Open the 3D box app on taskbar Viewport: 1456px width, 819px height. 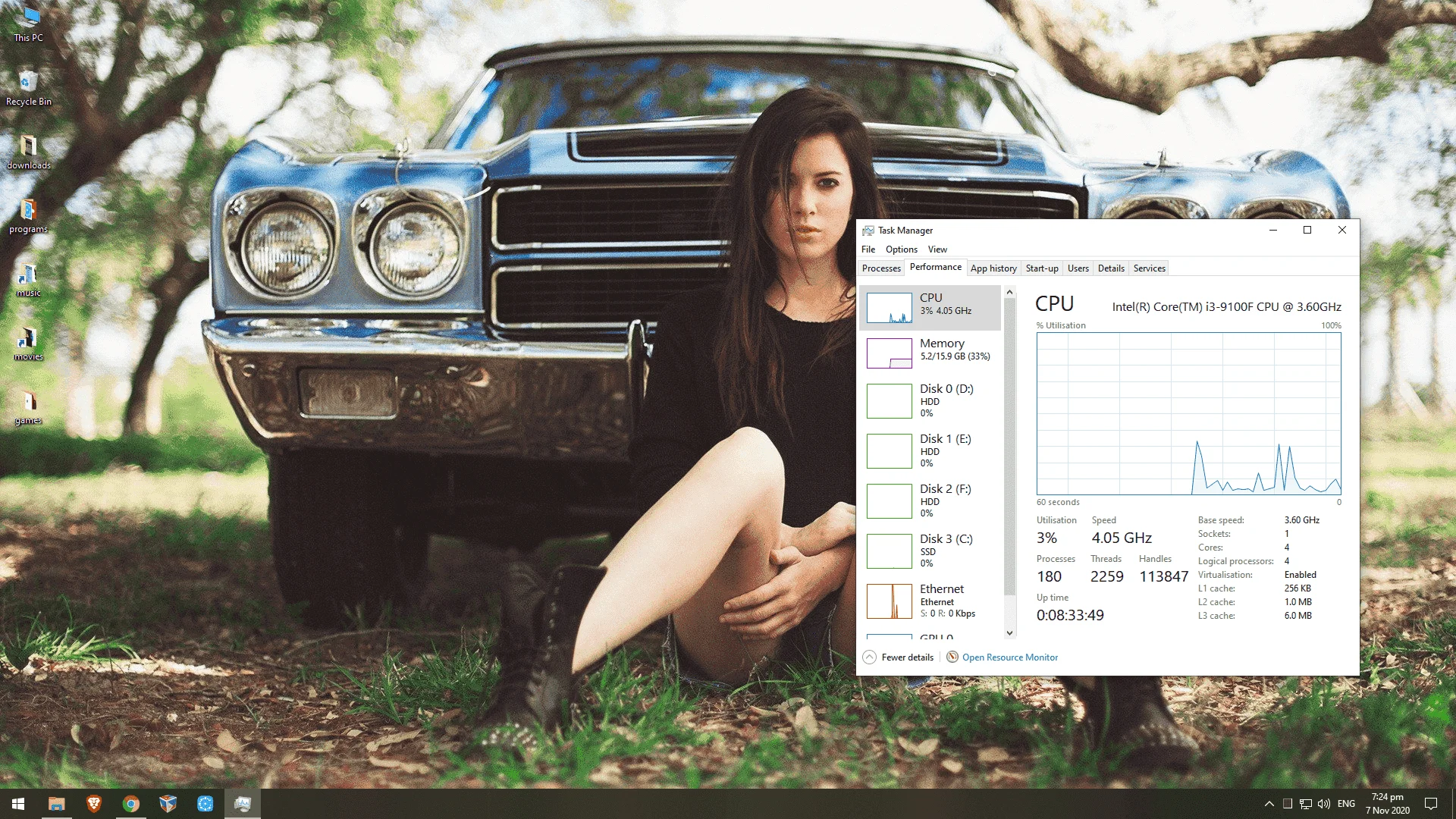tap(168, 804)
